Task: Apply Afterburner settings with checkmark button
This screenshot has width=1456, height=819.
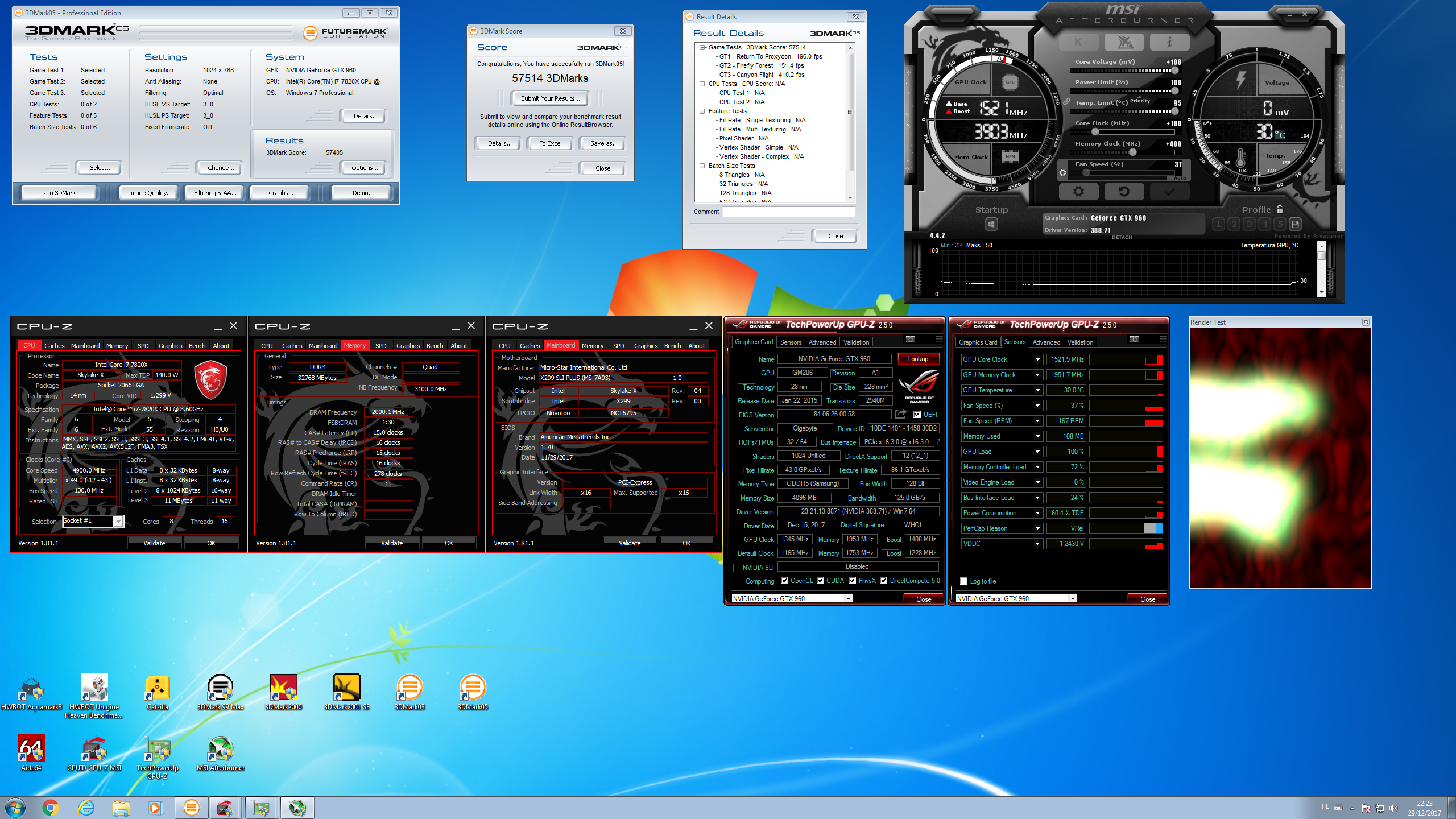Action: 1169,192
